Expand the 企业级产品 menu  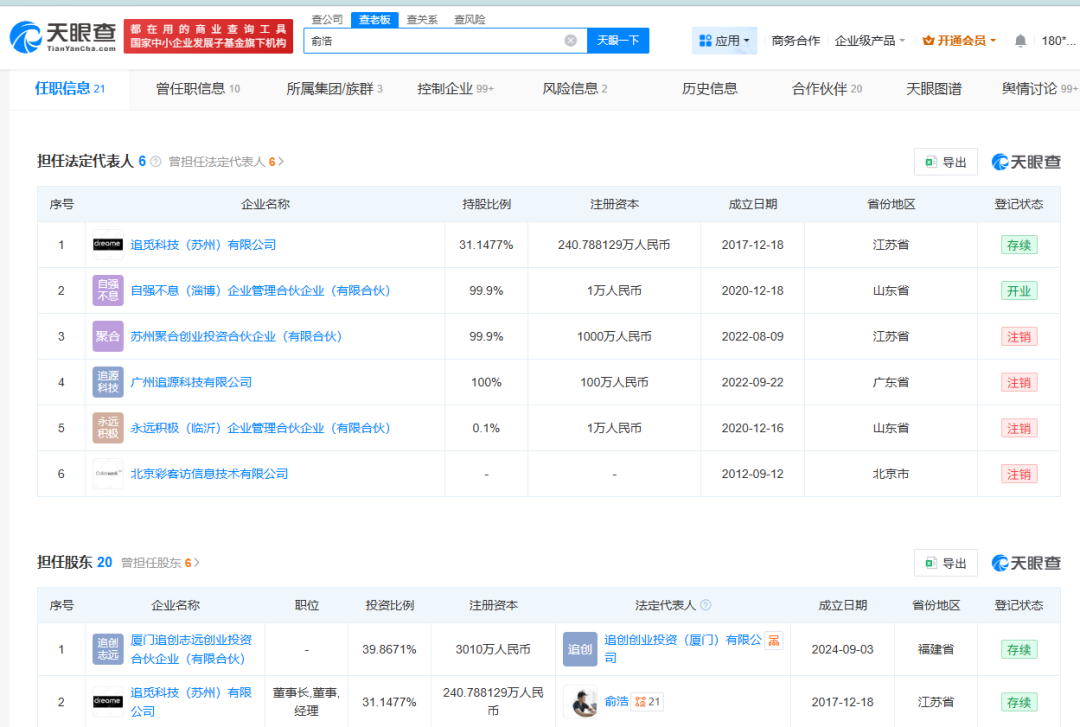tap(869, 41)
